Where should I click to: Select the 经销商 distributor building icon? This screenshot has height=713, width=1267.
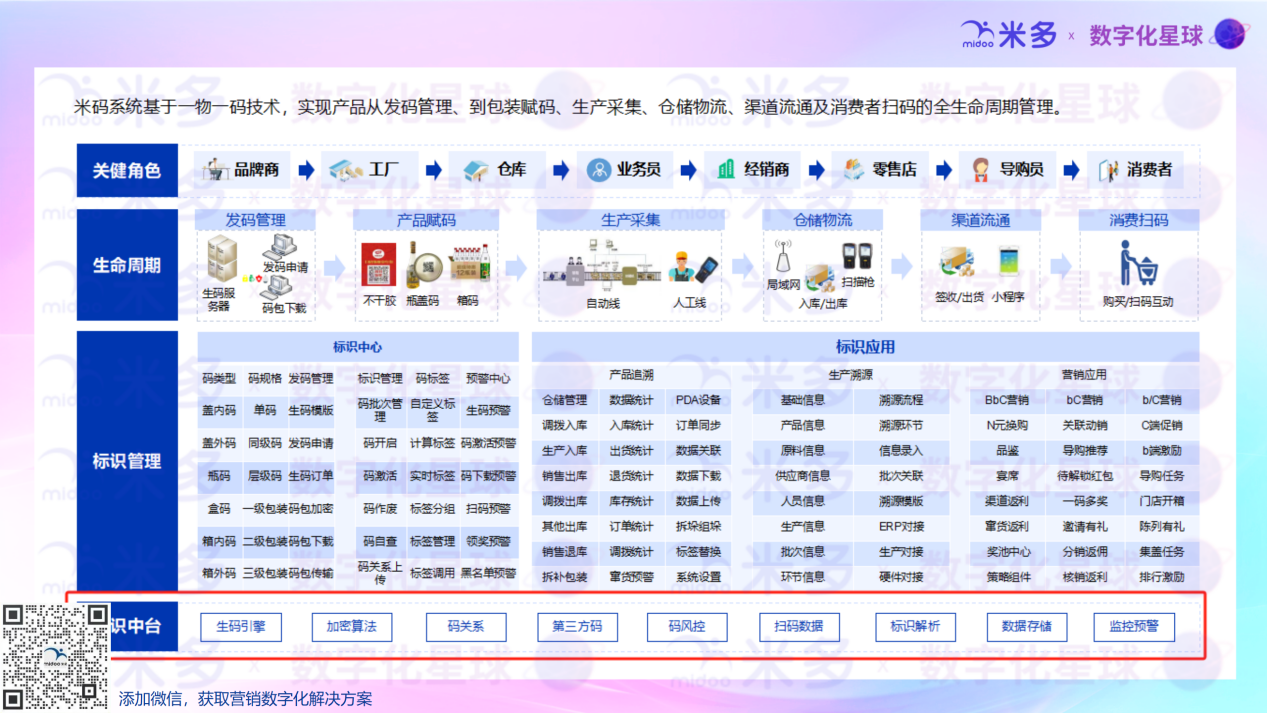(727, 170)
